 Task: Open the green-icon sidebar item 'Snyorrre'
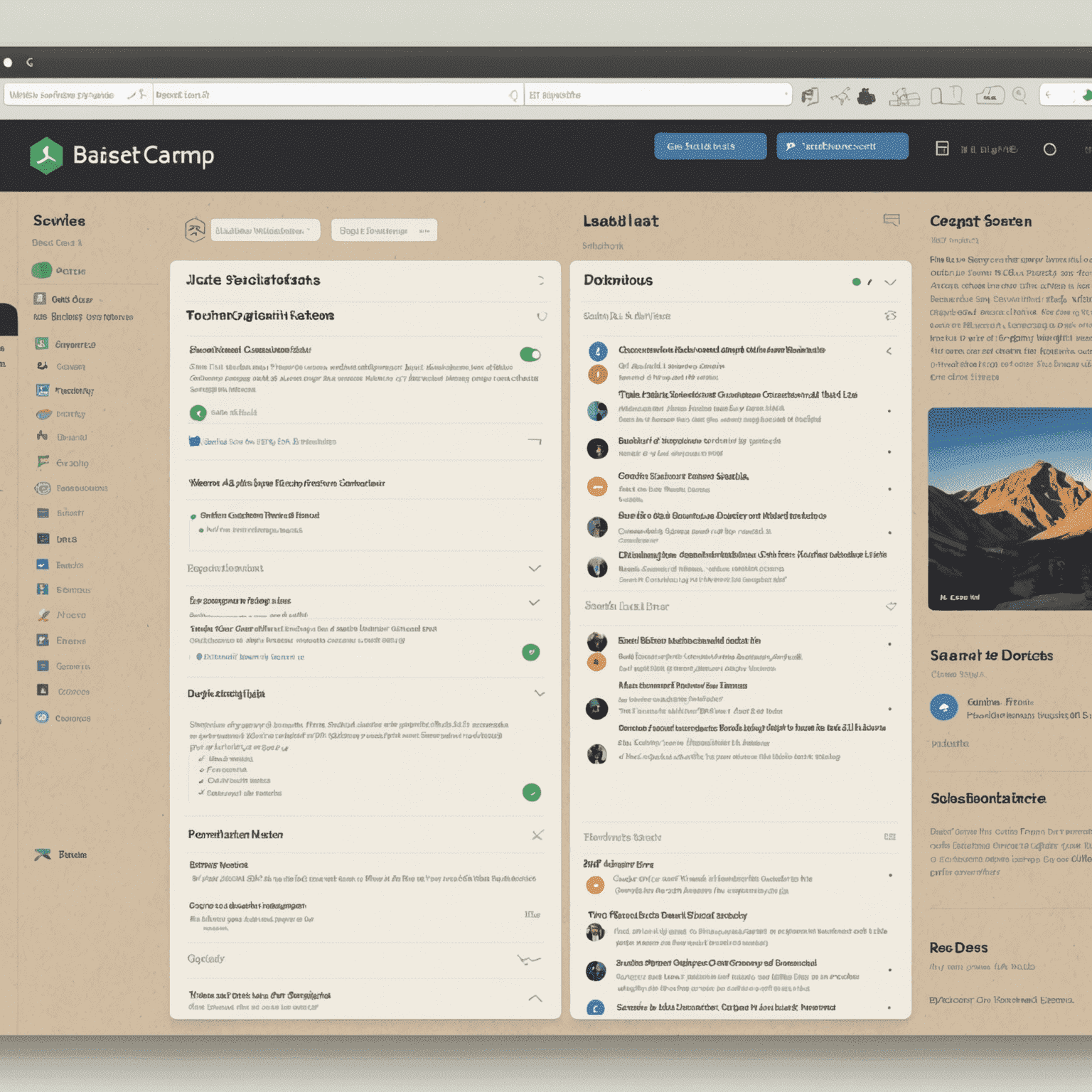tap(65, 344)
